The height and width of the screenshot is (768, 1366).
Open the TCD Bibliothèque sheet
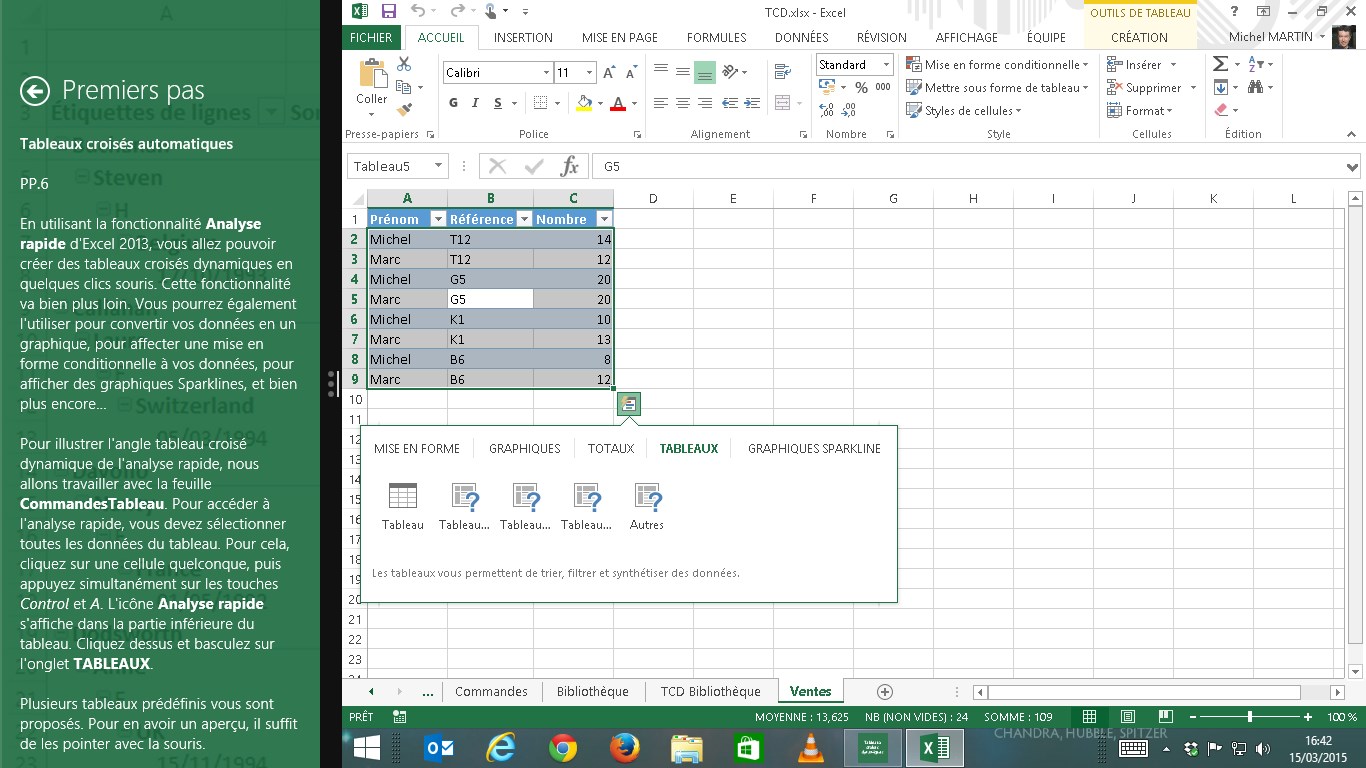coord(710,691)
